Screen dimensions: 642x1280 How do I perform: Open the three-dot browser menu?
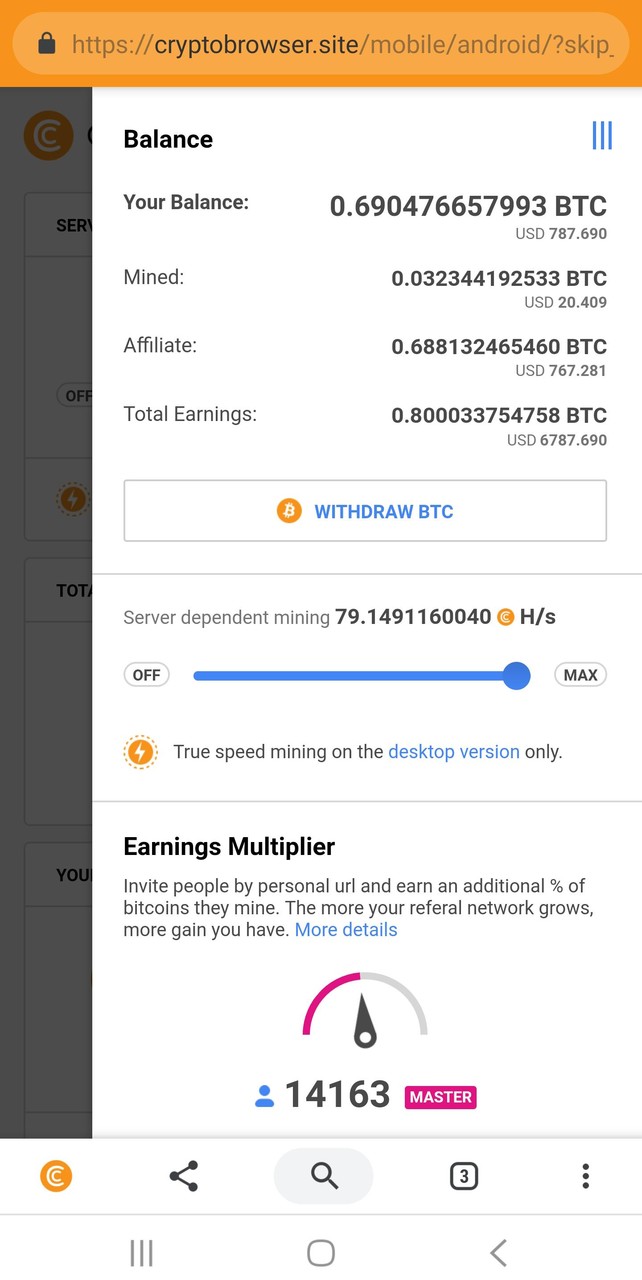point(585,1176)
